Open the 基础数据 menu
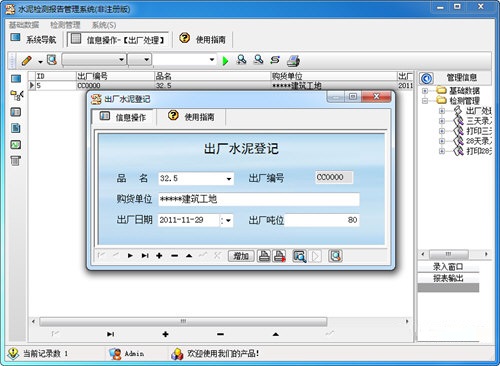 pos(24,25)
